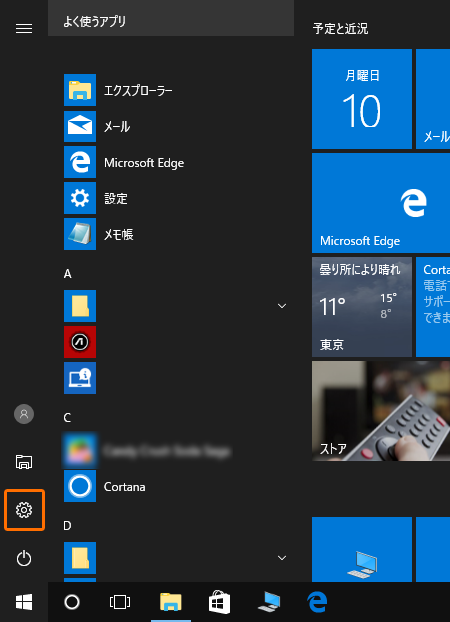Open the computer icon on the taskbar

[x=269, y=602]
